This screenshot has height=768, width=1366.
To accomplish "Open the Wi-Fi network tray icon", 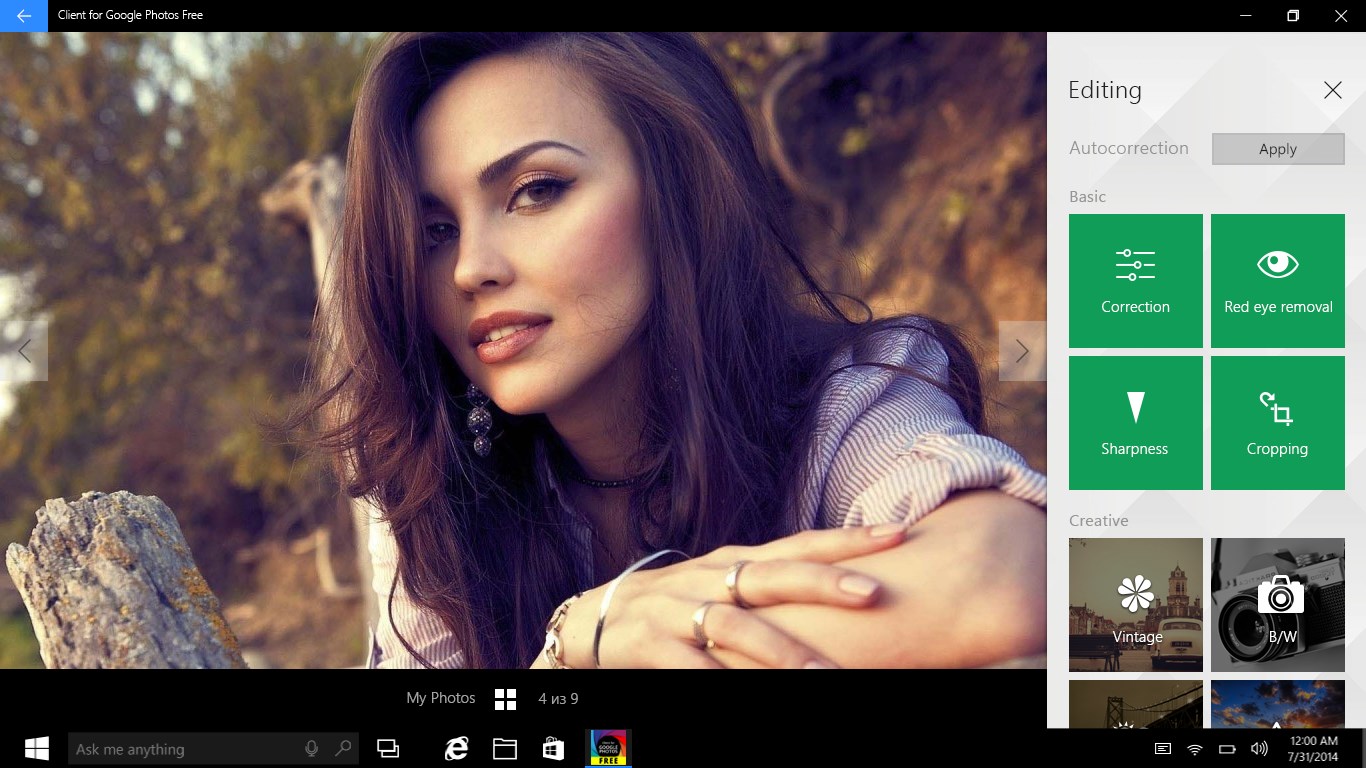I will point(1195,749).
